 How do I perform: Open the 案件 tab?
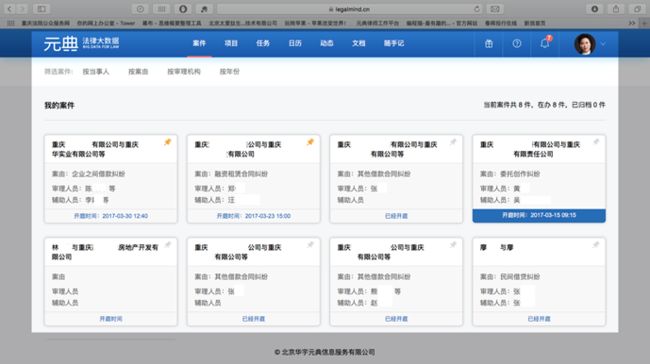(199, 43)
